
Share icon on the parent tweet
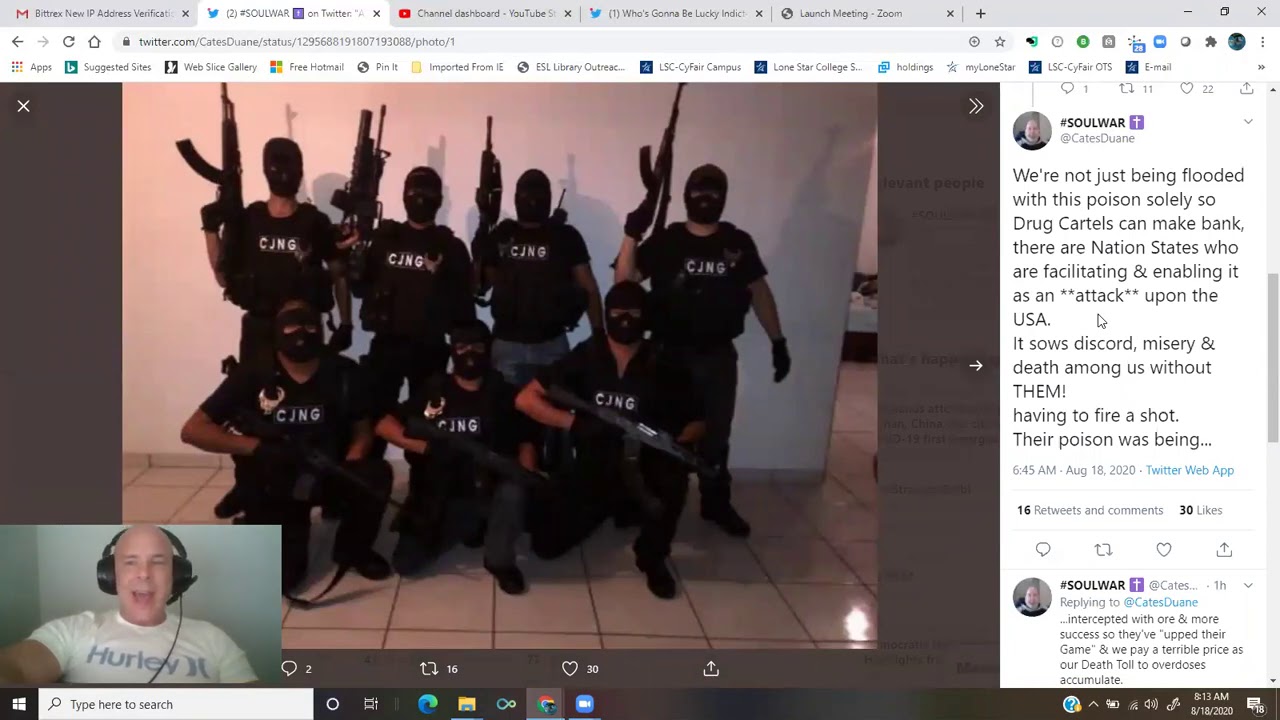[x=1246, y=89]
